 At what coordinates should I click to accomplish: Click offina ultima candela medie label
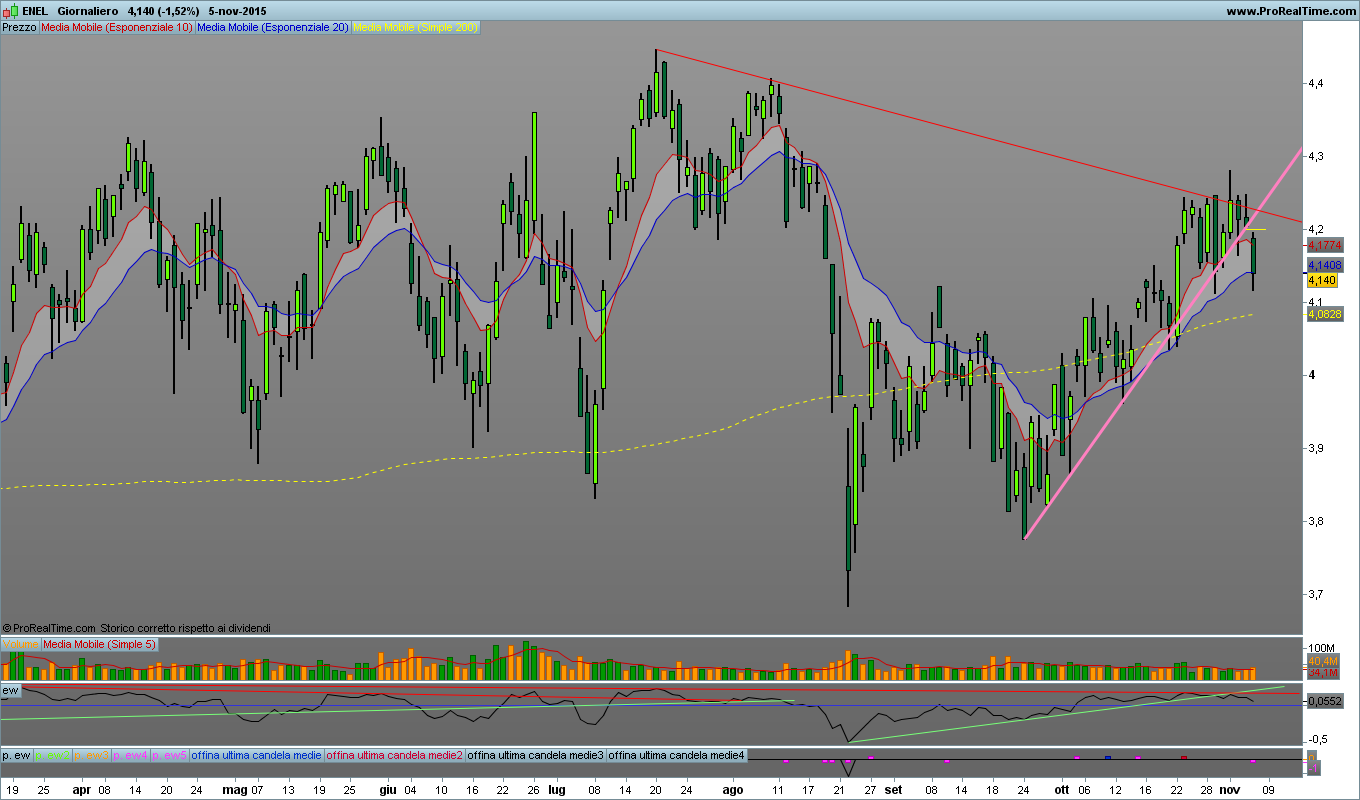(x=257, y=755)
